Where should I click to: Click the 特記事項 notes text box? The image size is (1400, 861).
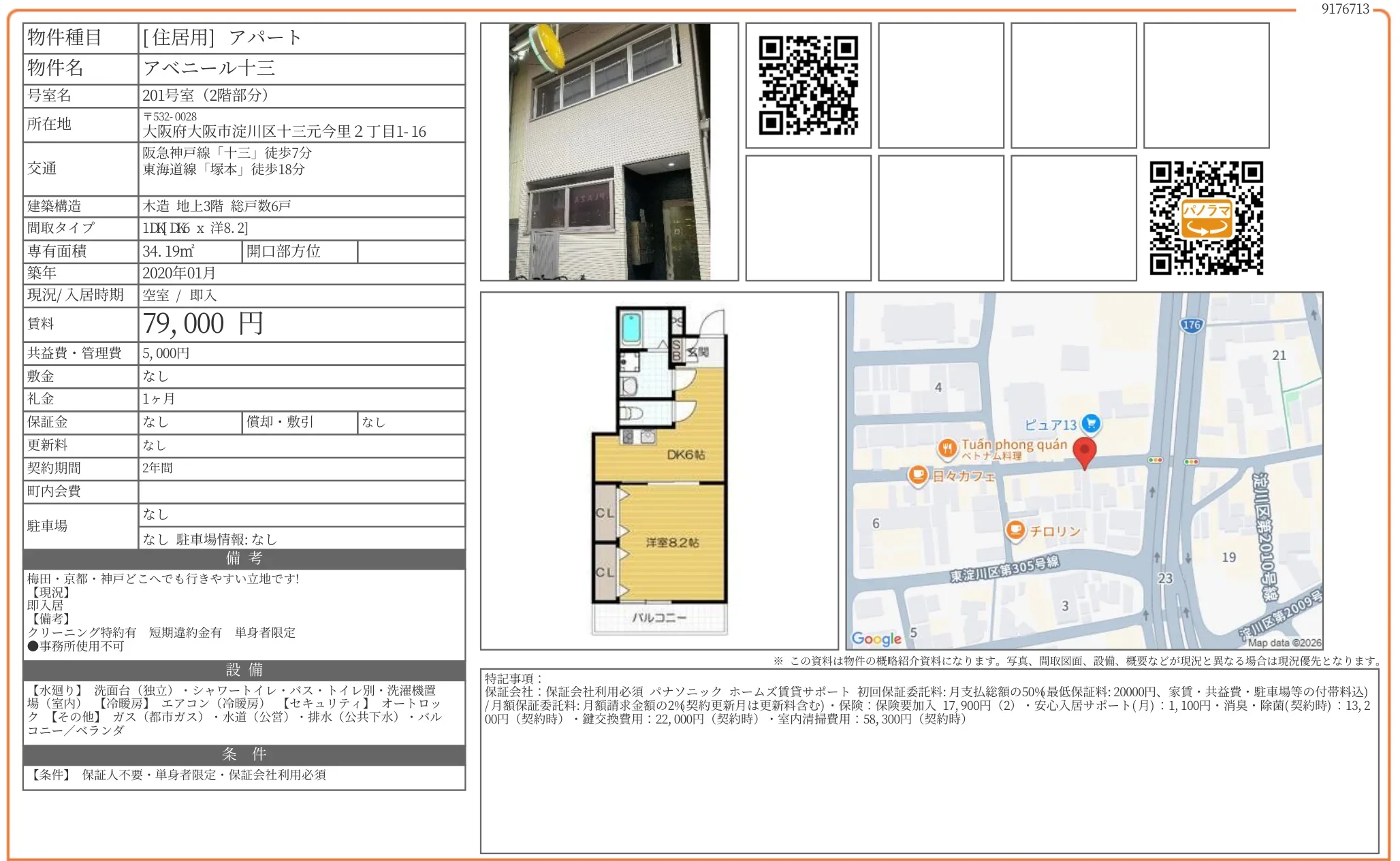pos(929,760)
